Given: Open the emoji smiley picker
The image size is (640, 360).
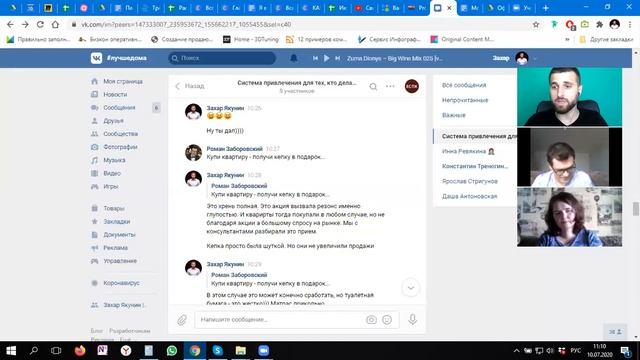Looking at the screenshot, I should coord(387,320).
